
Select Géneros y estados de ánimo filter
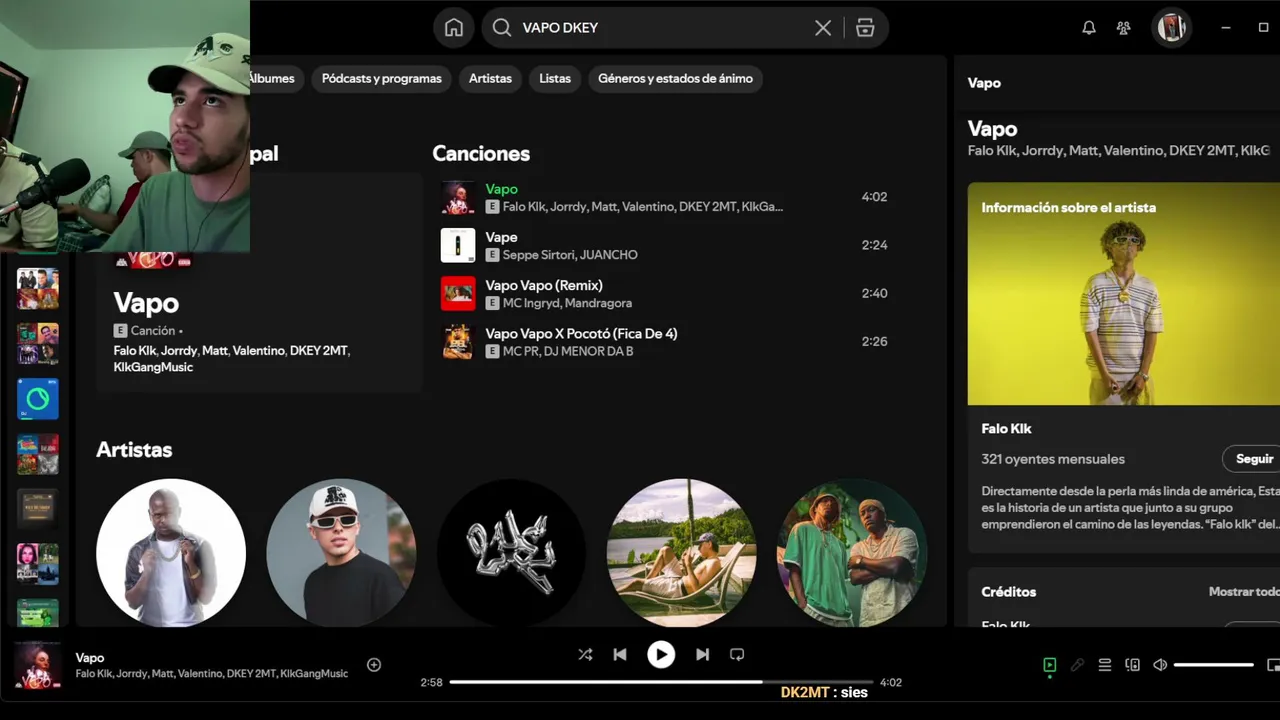[675, 78]
